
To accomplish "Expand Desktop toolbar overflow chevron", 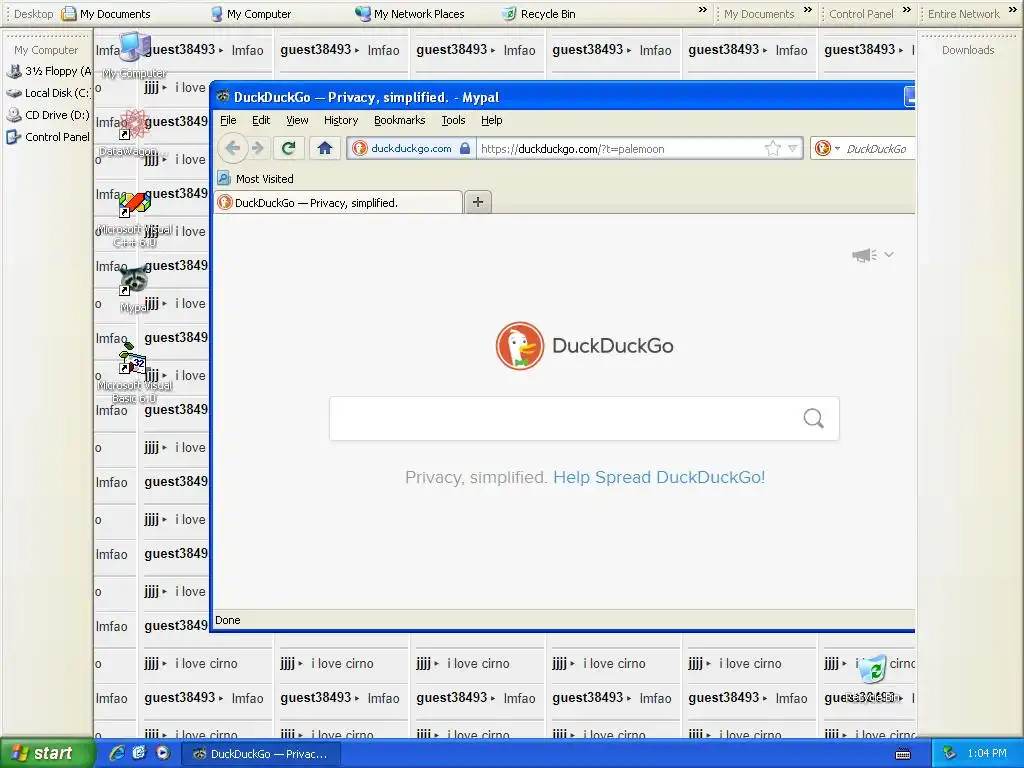I will pos(703,10).
